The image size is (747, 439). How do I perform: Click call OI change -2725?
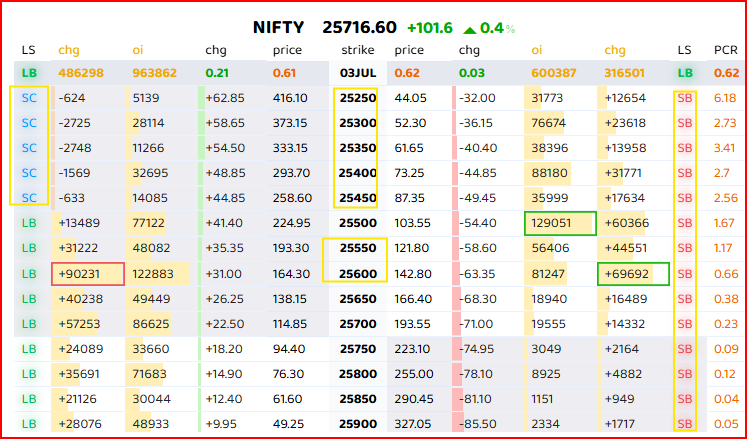[72, 123]
